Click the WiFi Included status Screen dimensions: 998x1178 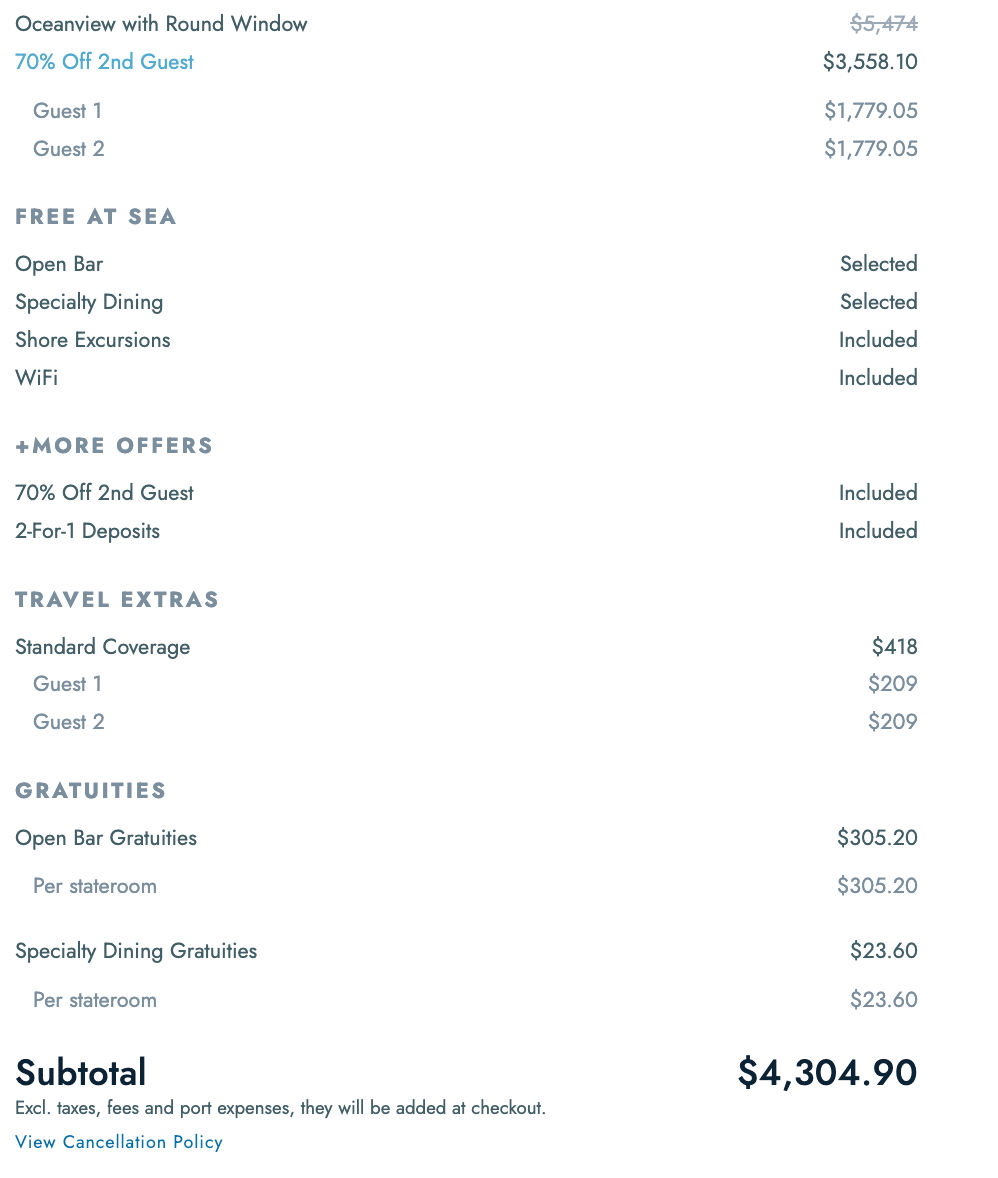click(x=877, y=378)
